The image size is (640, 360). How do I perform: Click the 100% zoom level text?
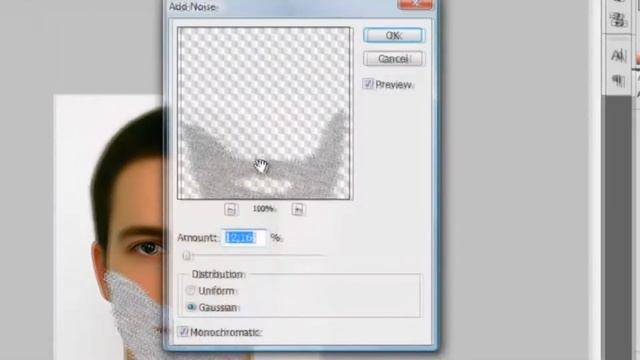264,209
